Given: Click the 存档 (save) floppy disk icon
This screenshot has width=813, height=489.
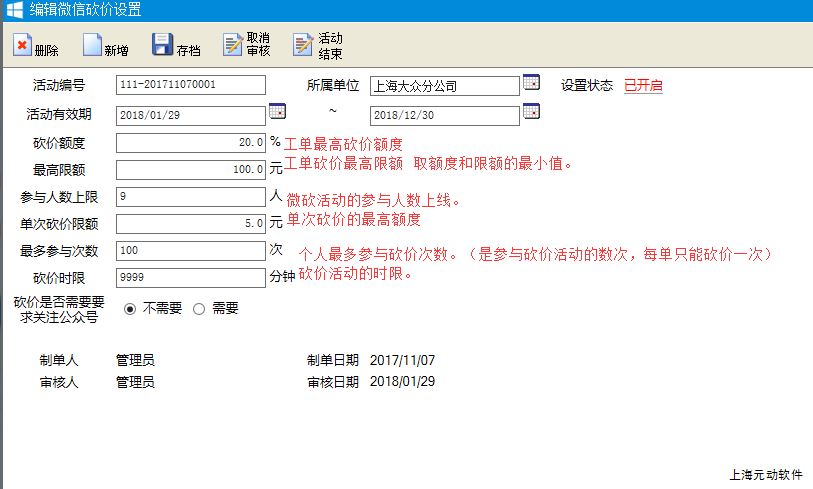Looking at the screenshot, I should coord(162,46).
